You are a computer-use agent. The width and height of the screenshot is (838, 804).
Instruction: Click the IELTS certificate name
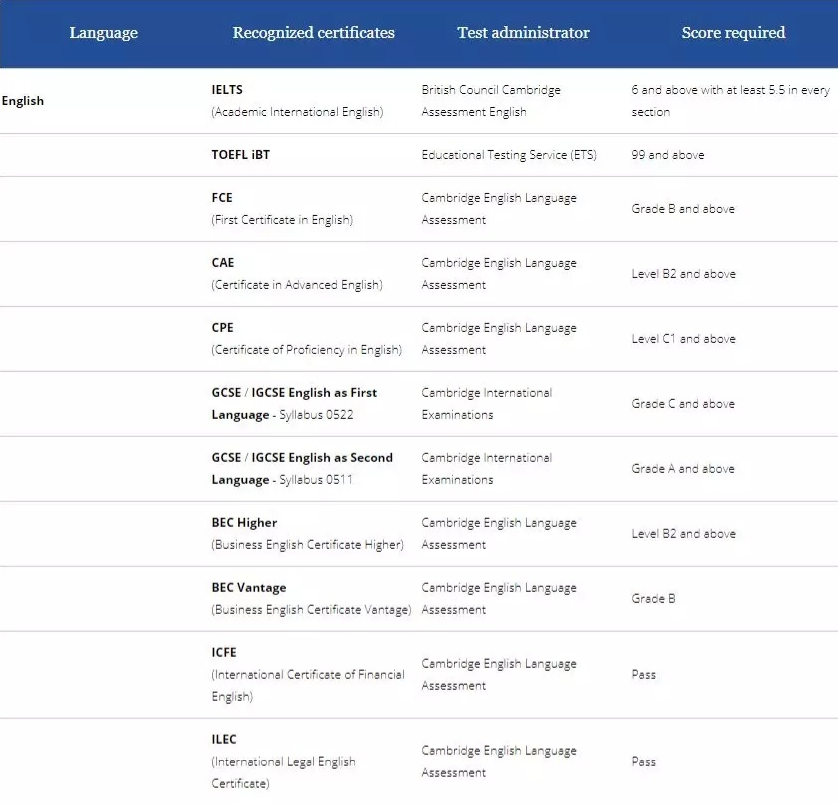227,90
